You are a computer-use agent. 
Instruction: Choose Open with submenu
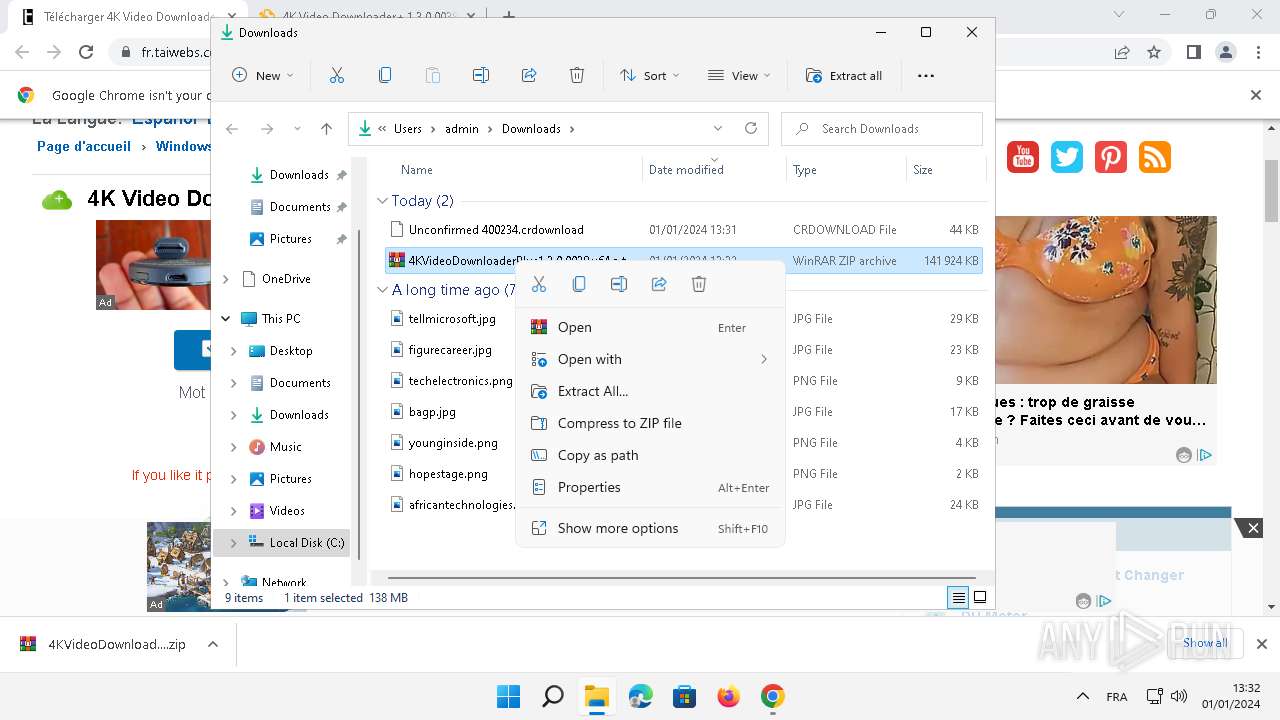point(650,359)
